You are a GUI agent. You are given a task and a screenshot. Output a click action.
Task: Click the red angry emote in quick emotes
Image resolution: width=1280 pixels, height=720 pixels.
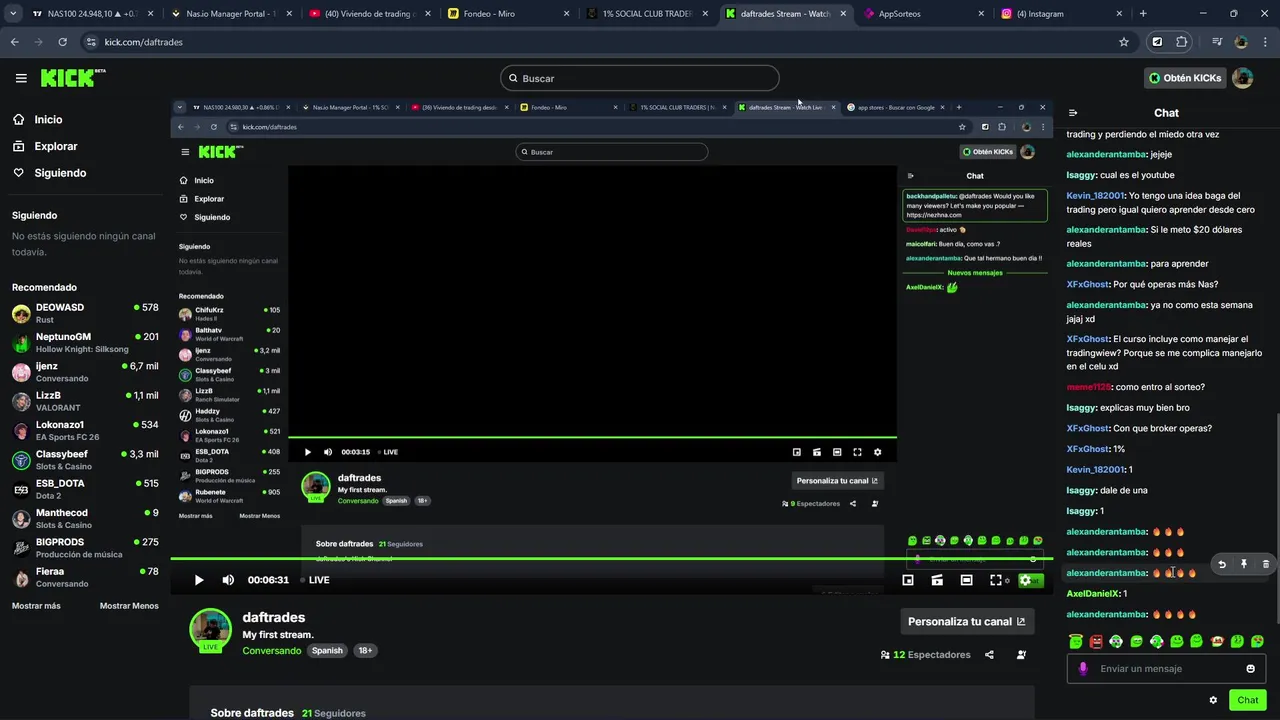(x=1096, y=641)
